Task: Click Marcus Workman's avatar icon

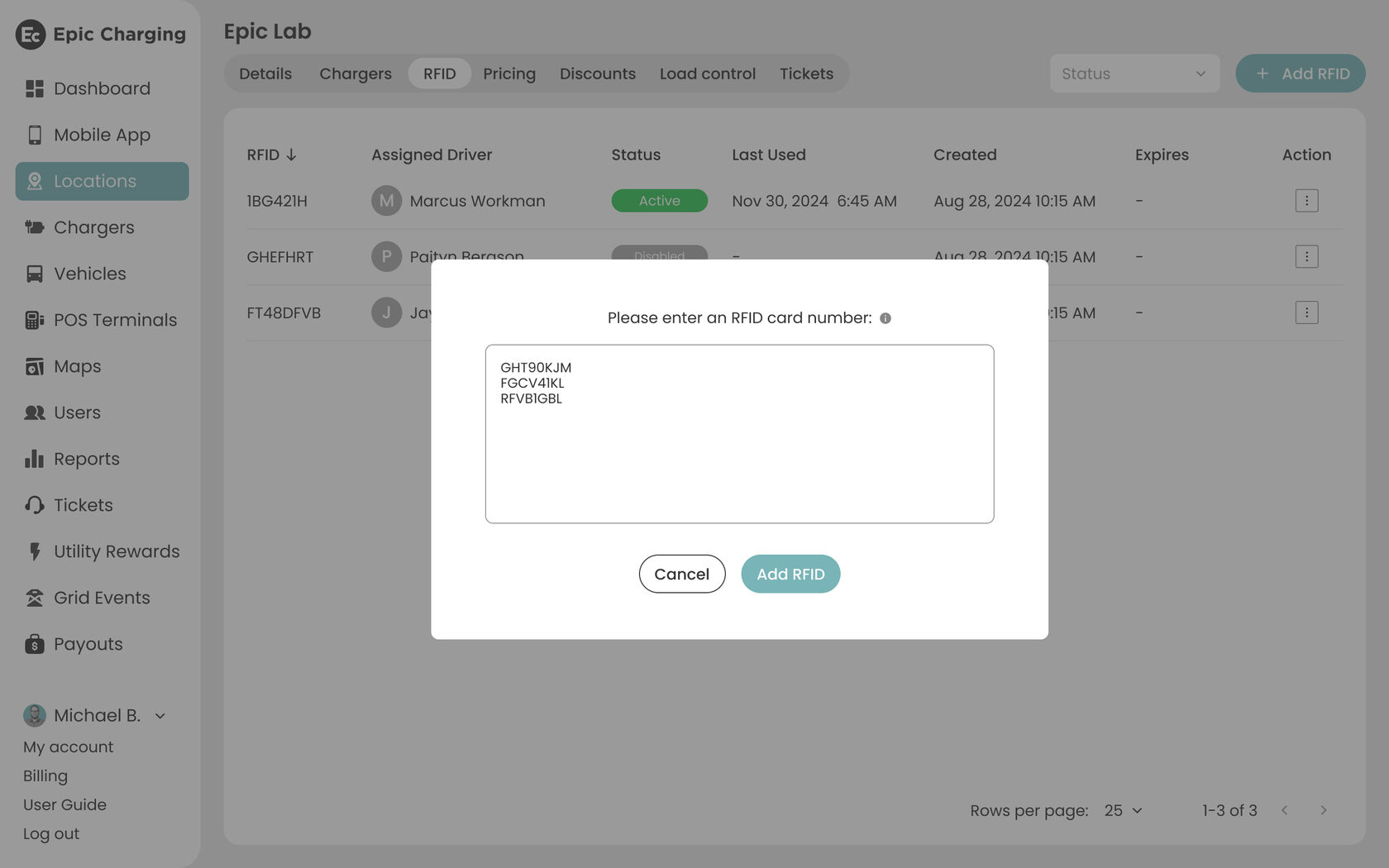Action: click(x=386, y=201)
